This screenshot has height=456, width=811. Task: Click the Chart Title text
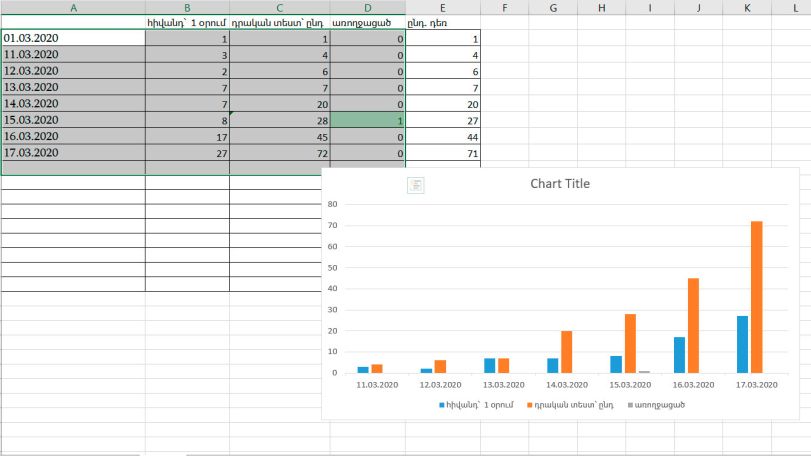(560, 184)
